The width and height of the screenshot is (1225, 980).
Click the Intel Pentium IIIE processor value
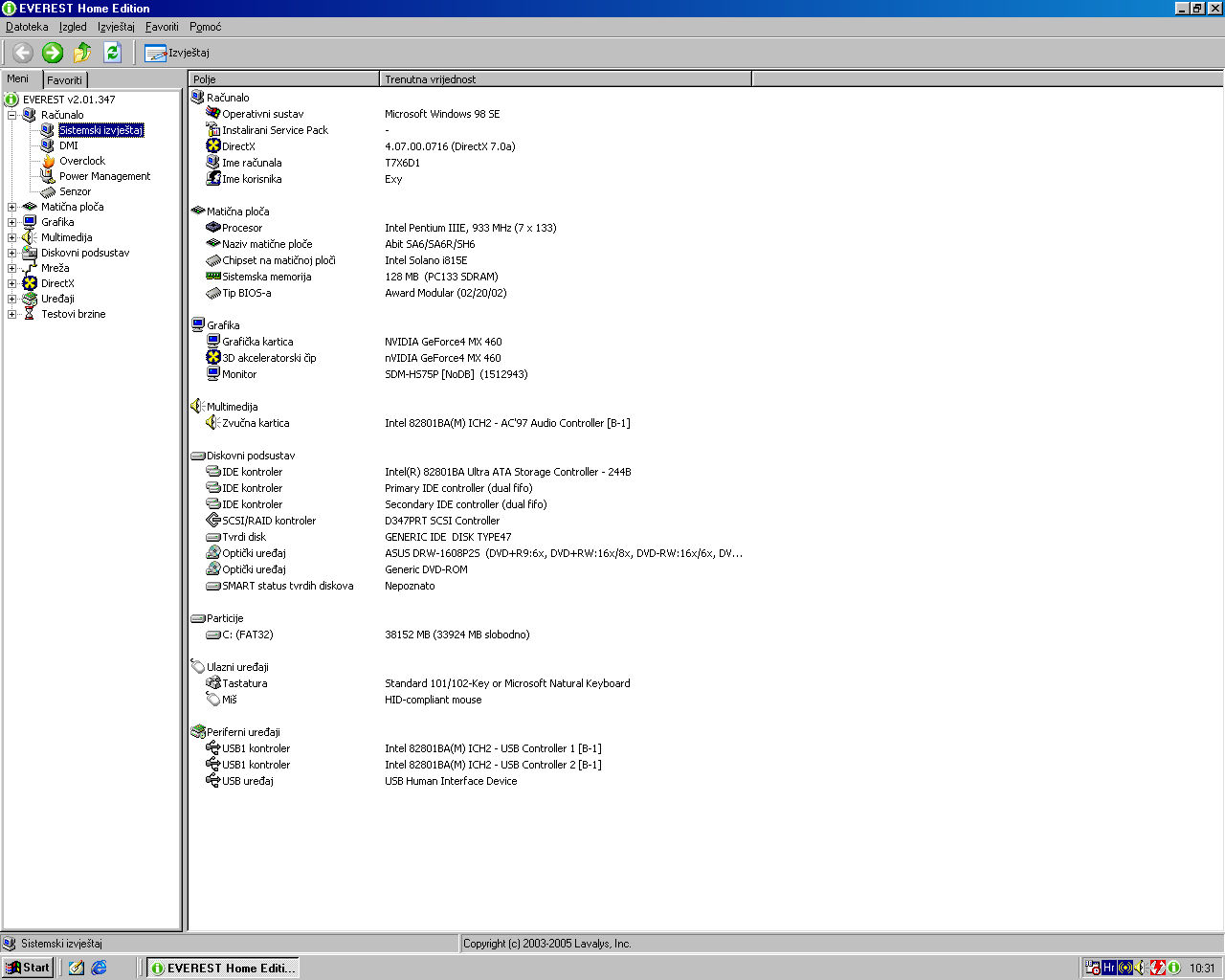coord(471,228)
